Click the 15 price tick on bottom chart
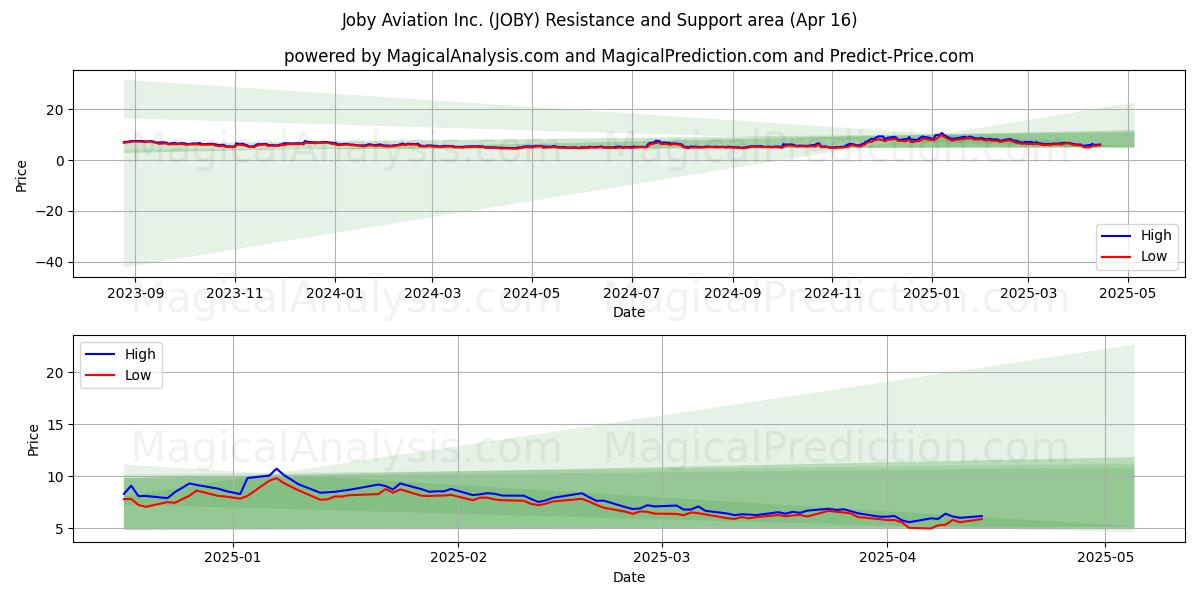1200x600 pixels. click(x=57, y=424)
